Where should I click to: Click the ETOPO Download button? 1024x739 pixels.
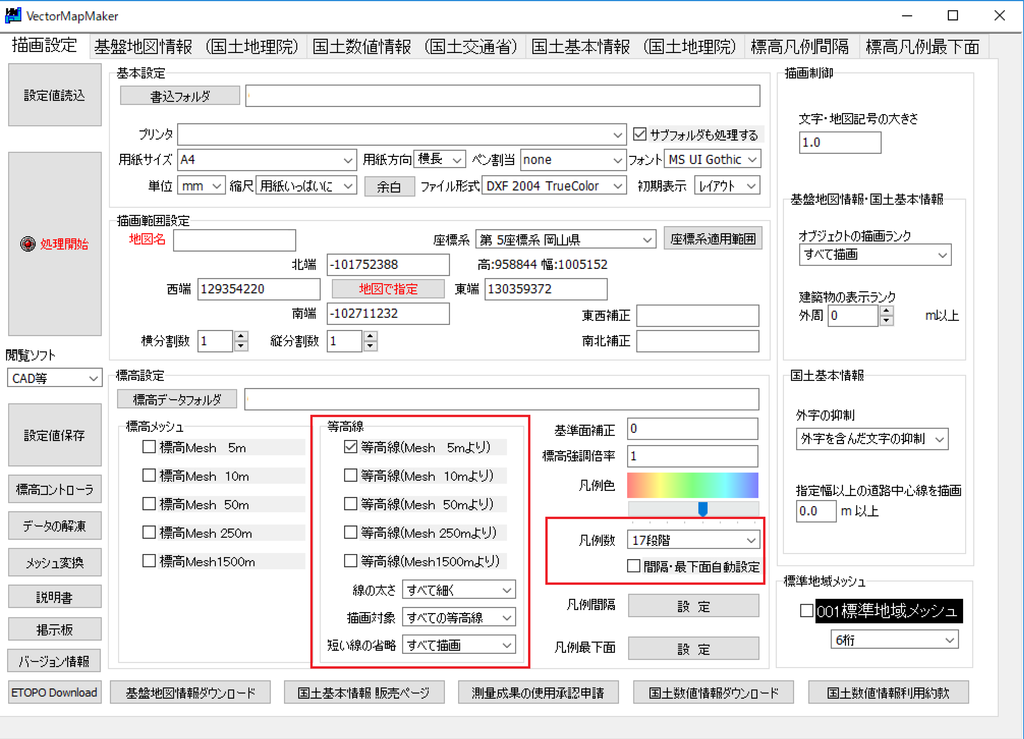click(55, 692)
